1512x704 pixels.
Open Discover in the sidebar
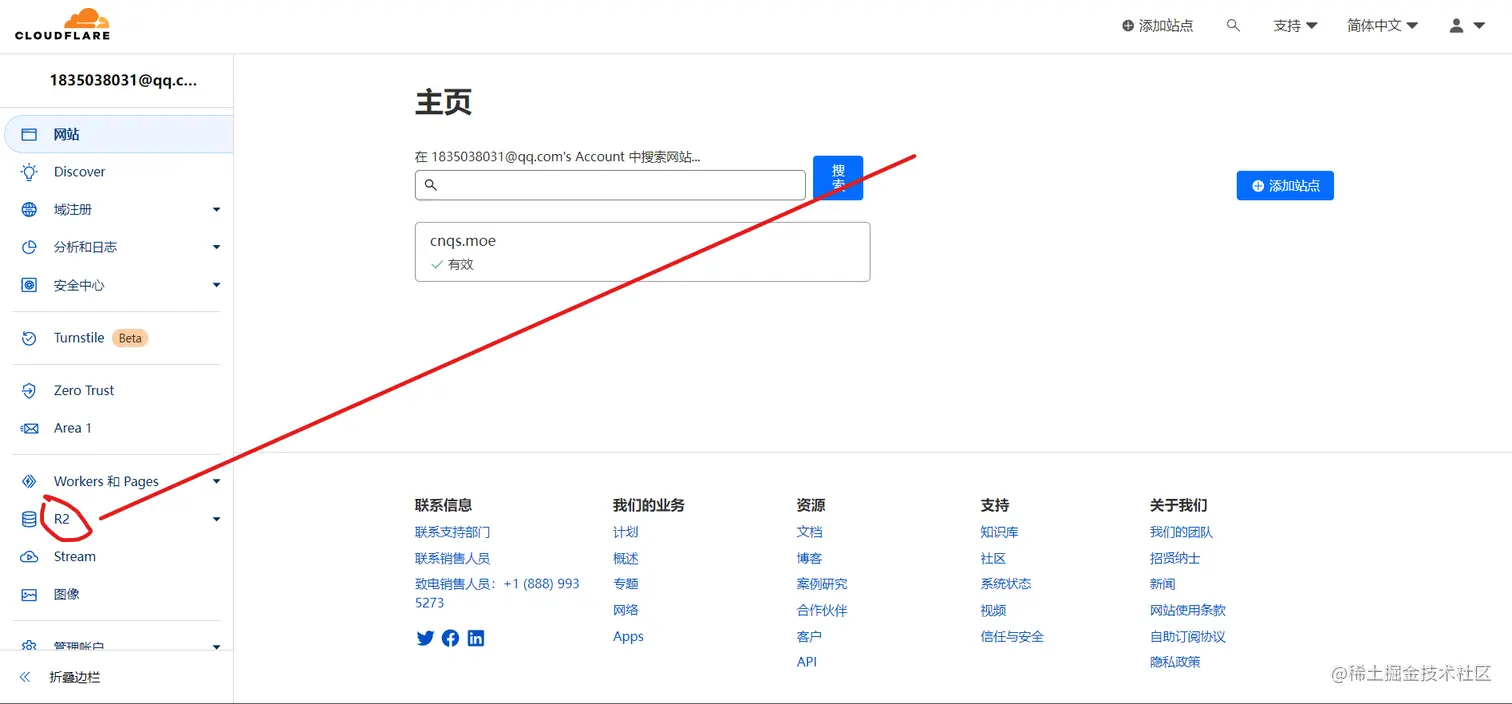tap(79, 172)
